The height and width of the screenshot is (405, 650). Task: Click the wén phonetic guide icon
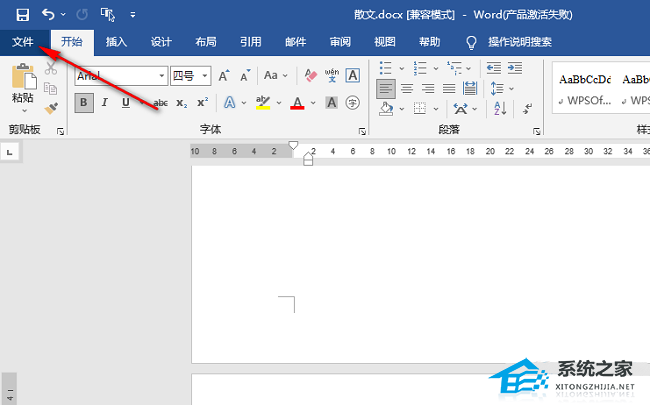332,75
